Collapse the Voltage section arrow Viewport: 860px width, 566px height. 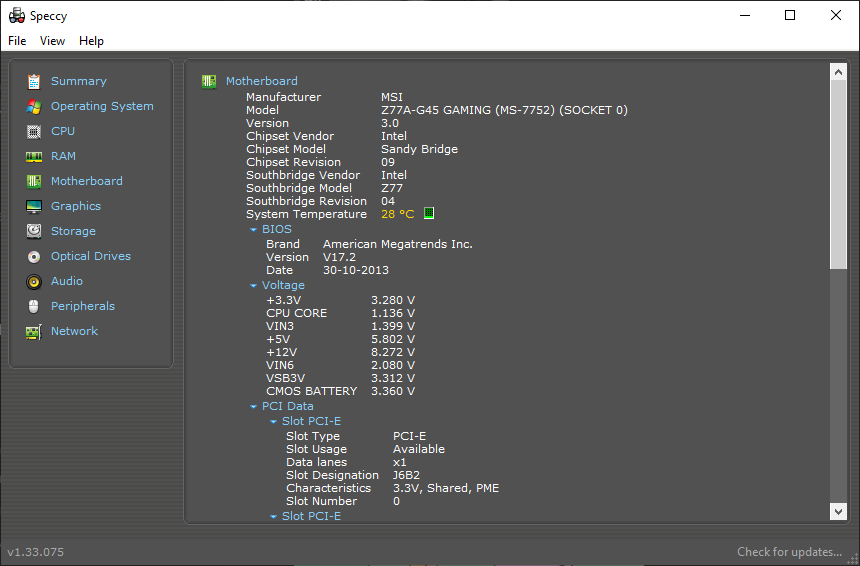253,286
